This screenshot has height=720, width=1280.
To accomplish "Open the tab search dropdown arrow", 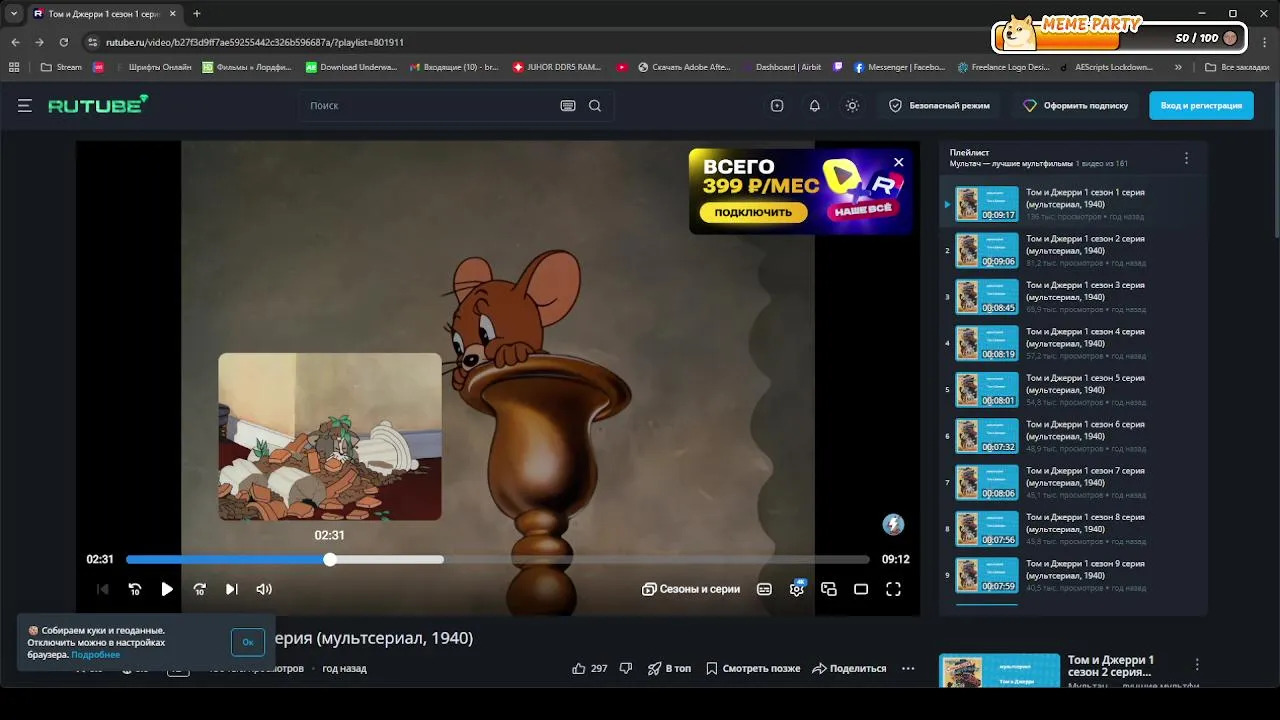I will [13, 14].
